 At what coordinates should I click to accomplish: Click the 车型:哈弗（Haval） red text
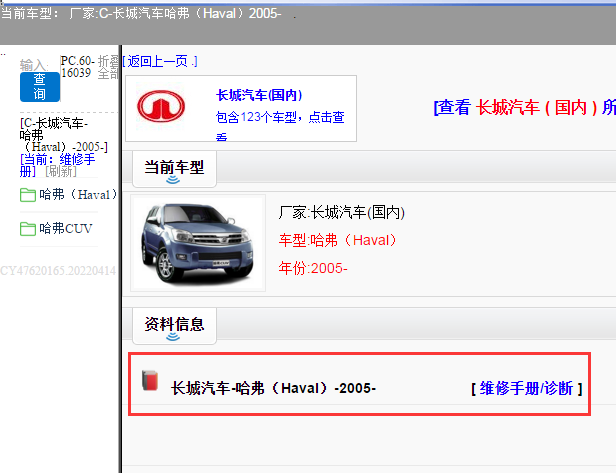[338, 240]
